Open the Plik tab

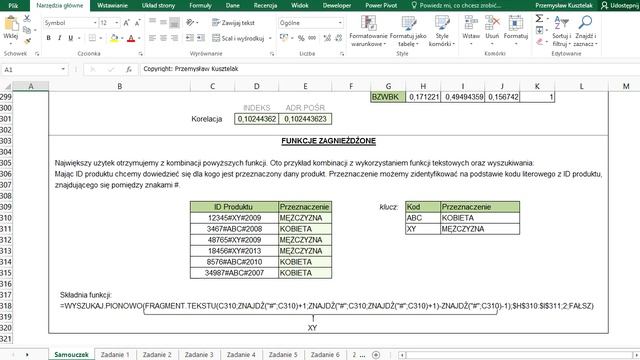tap(13, 5)
